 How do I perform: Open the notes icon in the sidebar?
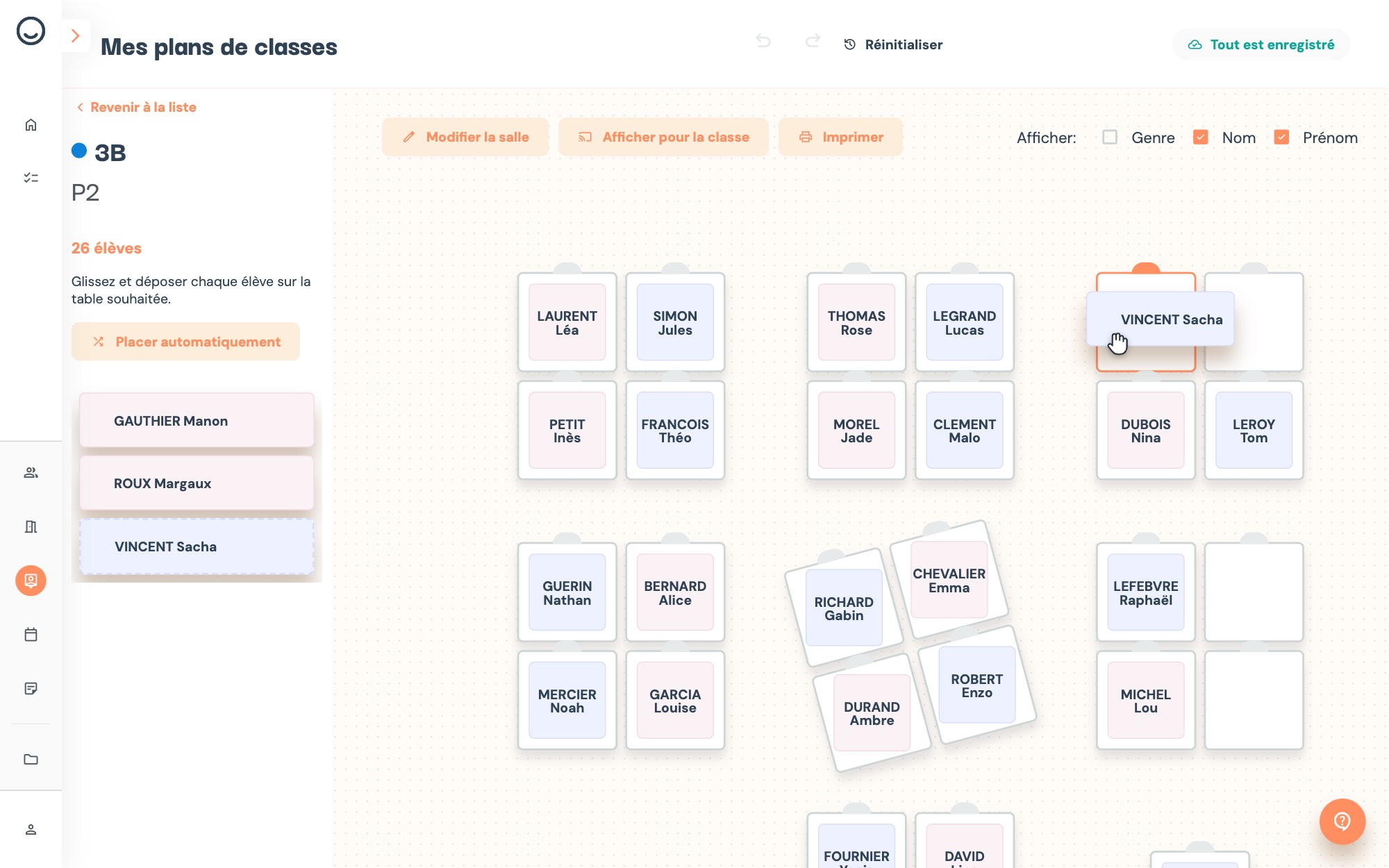pyautogui.click(x=31, y=688)
